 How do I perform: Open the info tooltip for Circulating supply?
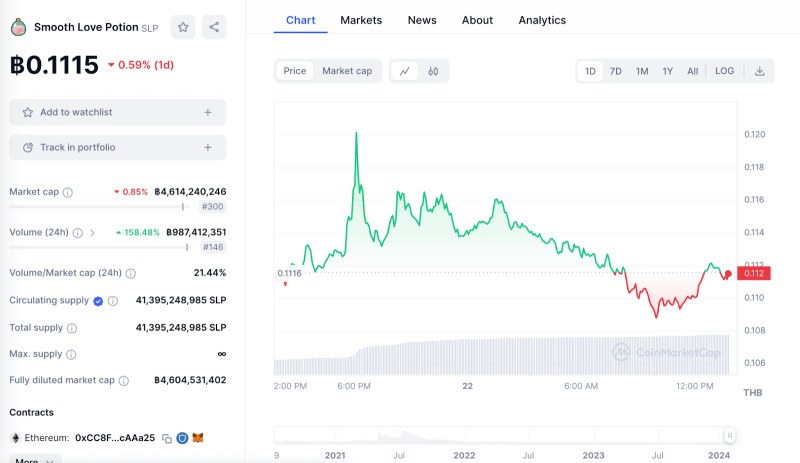point(113,301)
